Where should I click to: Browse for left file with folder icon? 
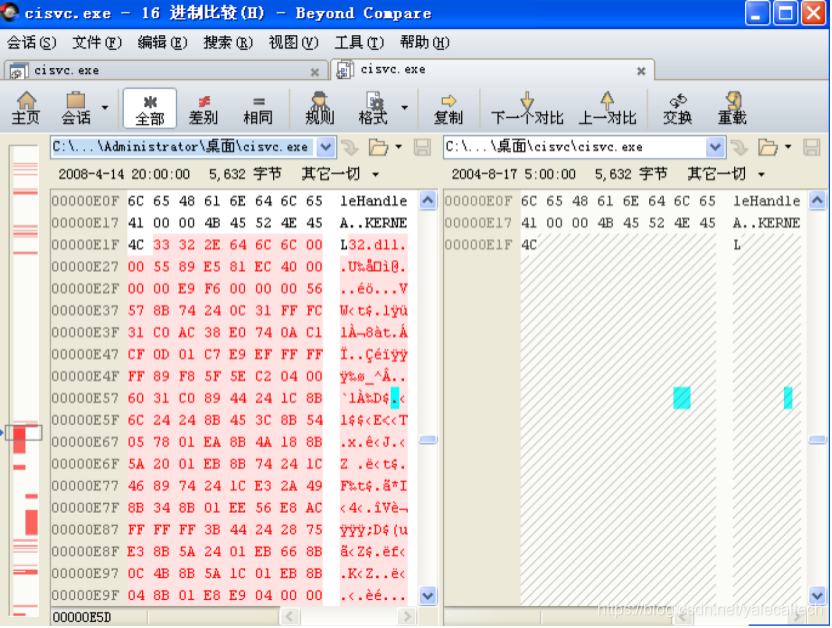tap(378, 147)
